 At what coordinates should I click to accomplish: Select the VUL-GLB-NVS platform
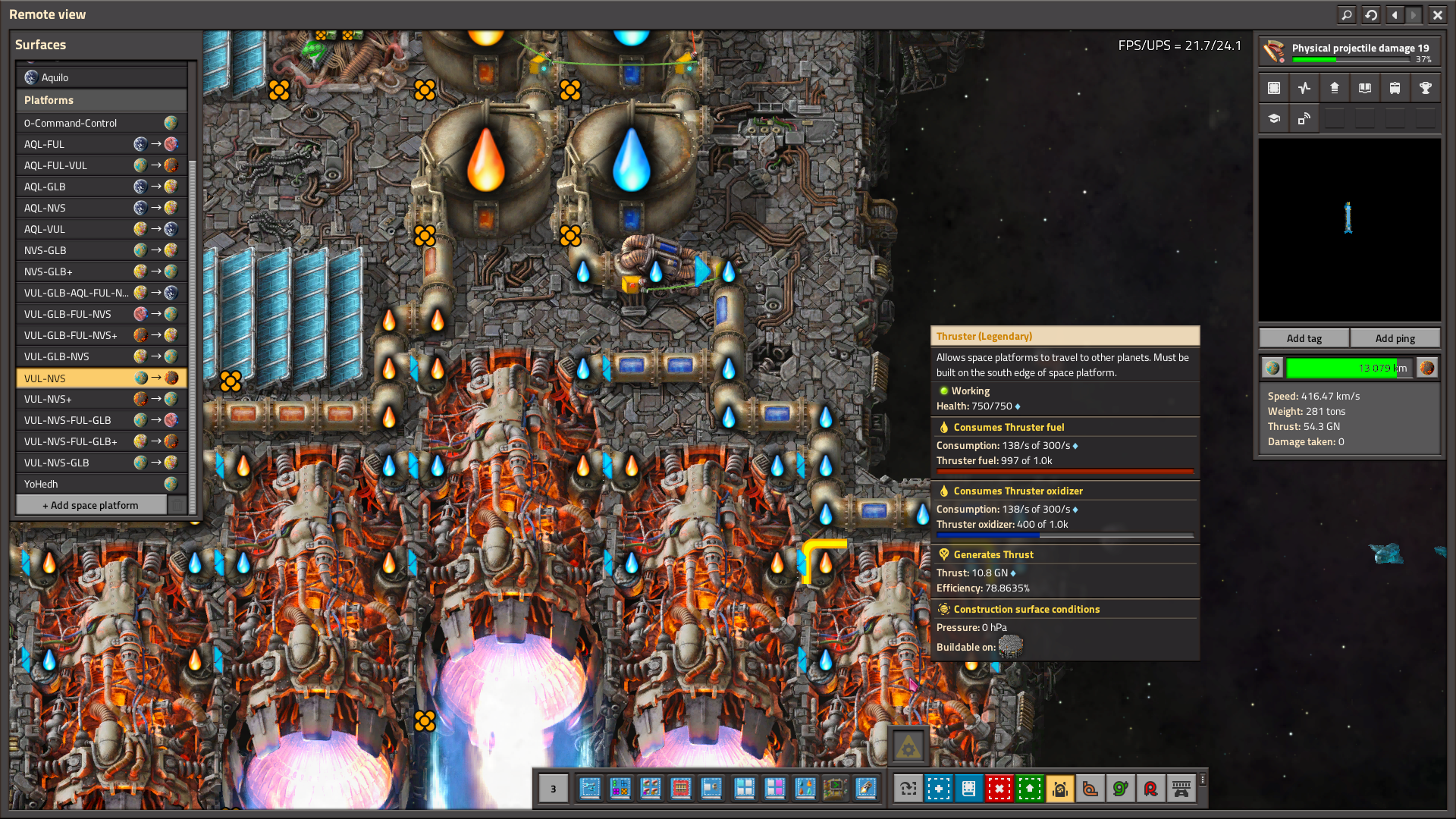102,356
